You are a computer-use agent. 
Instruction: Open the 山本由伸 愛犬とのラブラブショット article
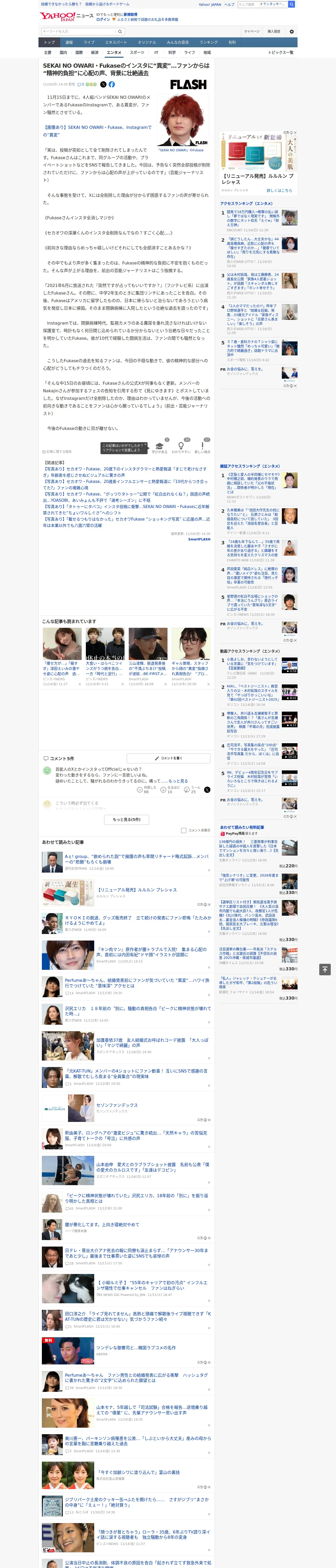pyautogui.click(x=153, y=1167)
